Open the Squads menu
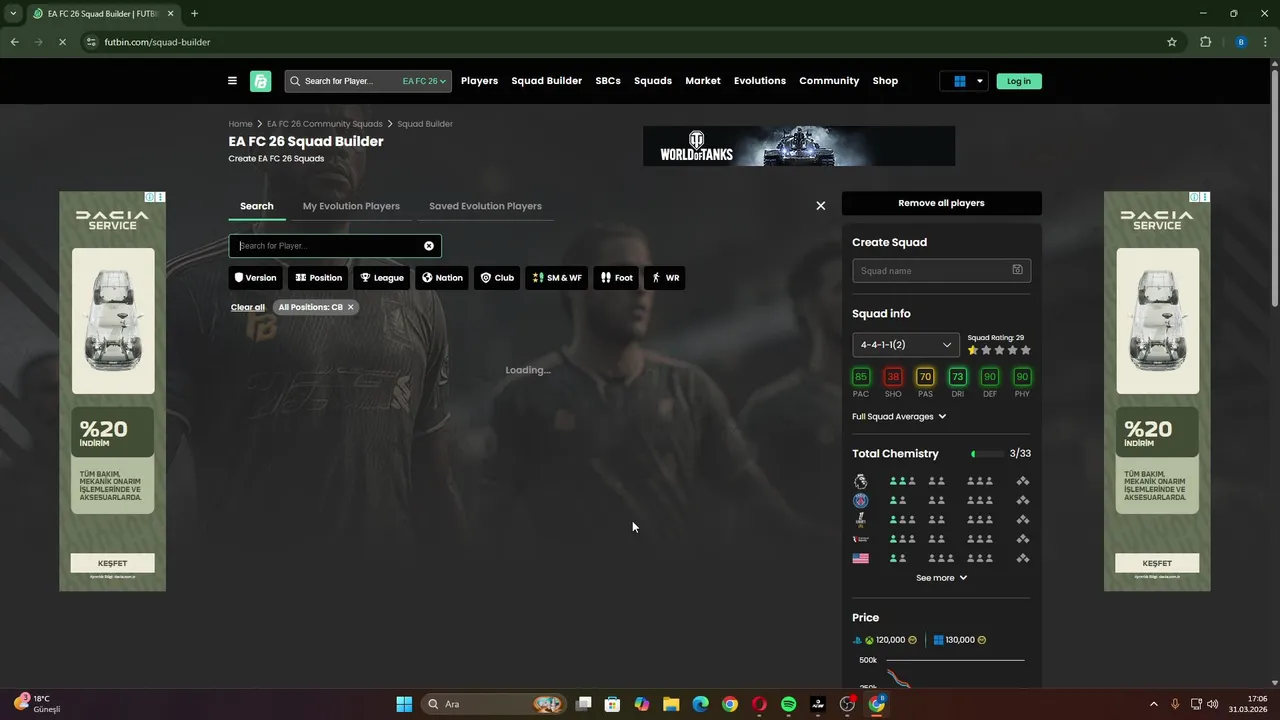Image resolution: width=1280 pixels, height=720 pixels. (653, 81)
